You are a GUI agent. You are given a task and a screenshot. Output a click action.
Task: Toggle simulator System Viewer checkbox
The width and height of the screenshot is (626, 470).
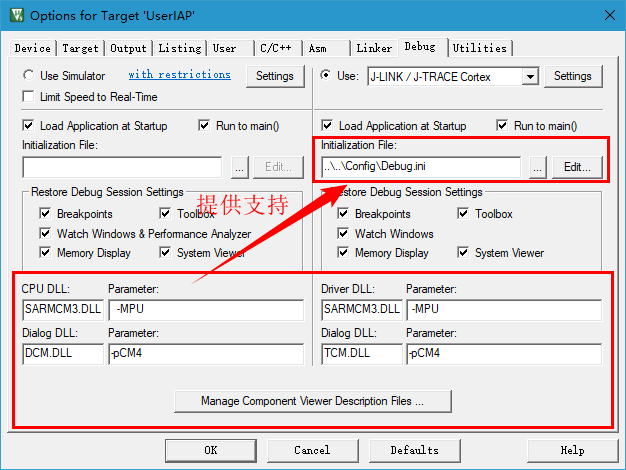pos(165,253)
